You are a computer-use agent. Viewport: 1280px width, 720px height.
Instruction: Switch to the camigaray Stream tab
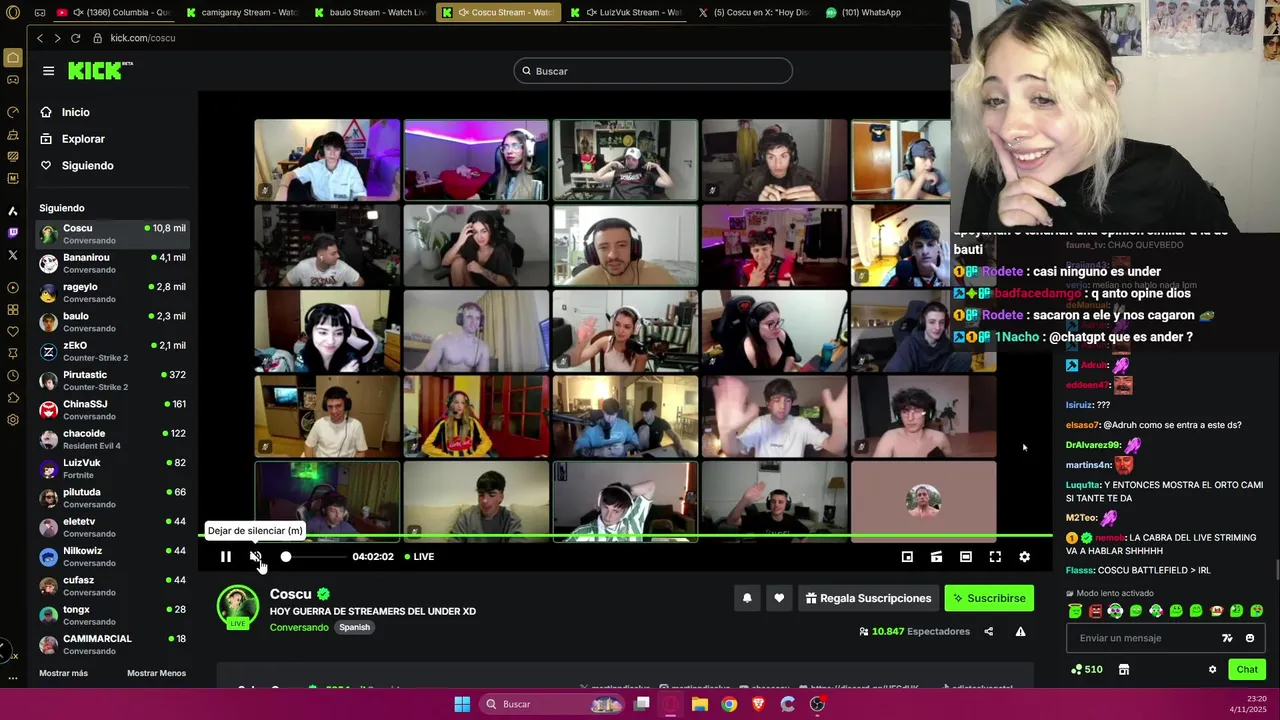[x=242, y=13]
